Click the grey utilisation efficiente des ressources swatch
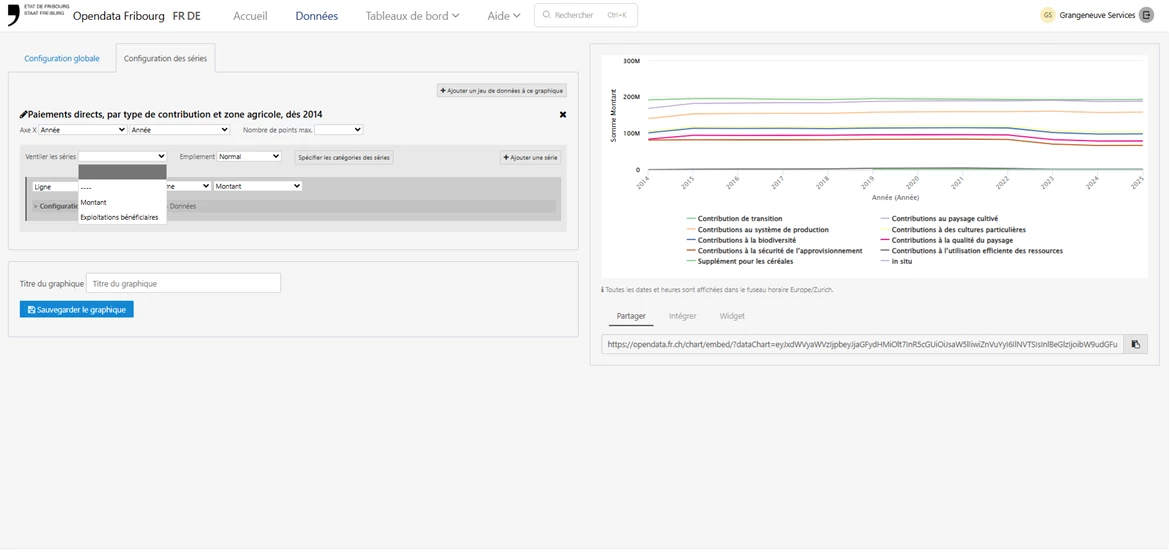This screenshot has width=1170, height=553. (885, 251)
